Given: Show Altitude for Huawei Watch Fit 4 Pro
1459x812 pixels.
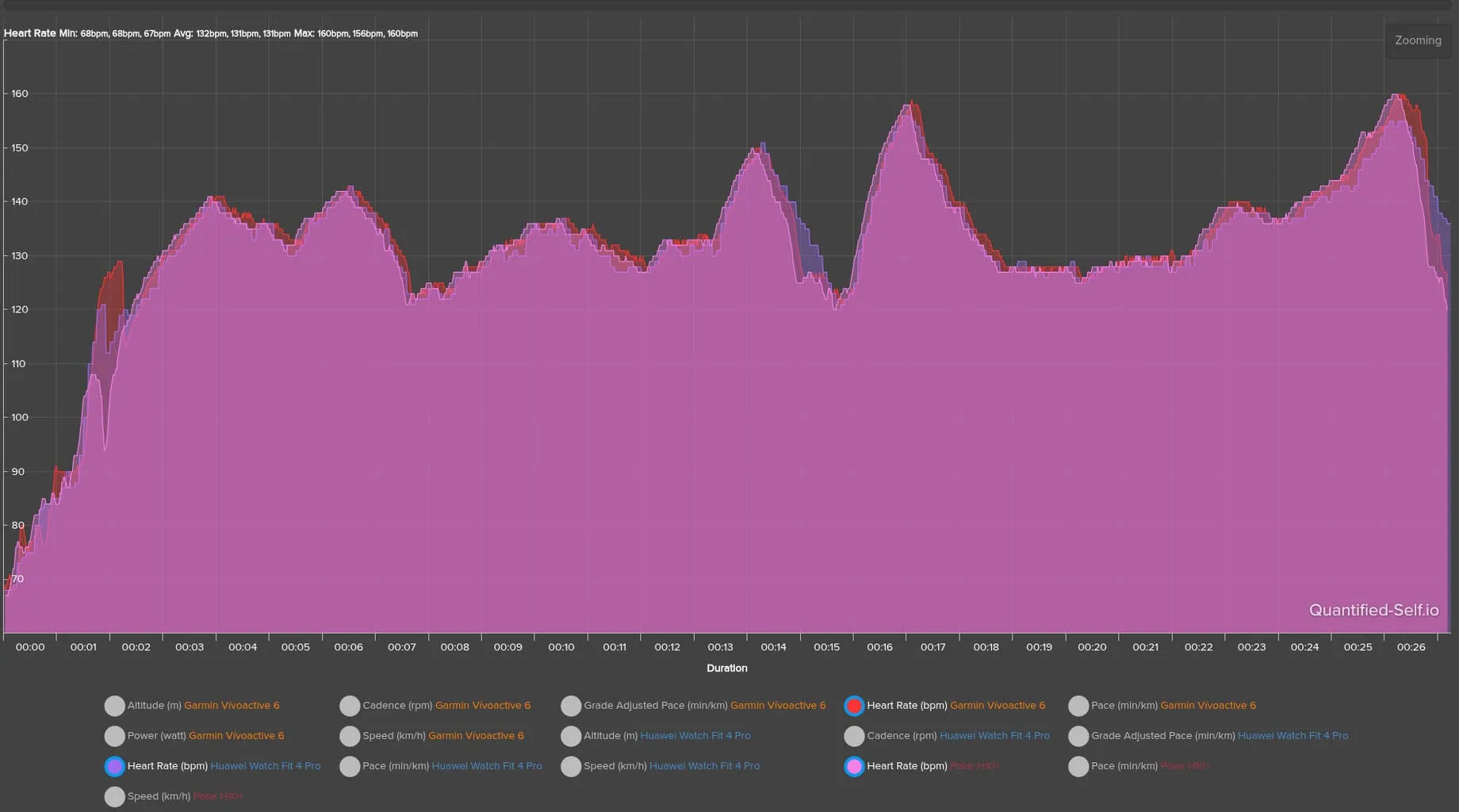Looking at the screenshot, I should [x=571, y=736].
